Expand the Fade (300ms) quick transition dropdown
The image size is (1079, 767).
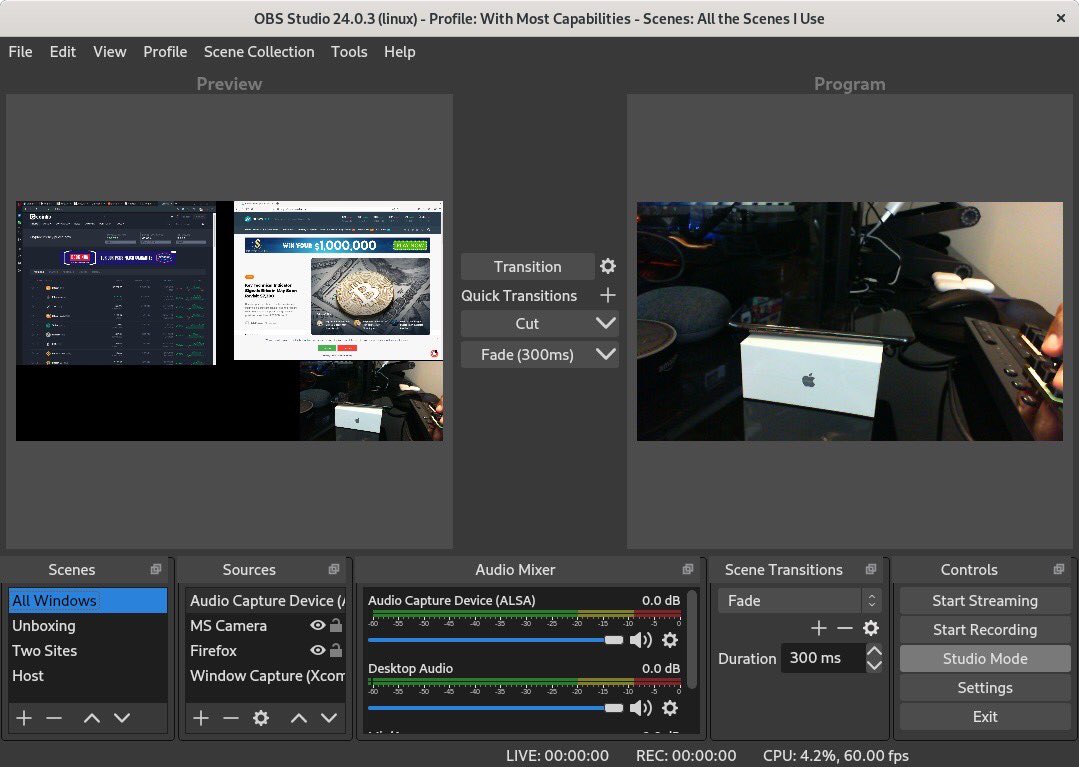pyautogui.click(x=606, y=354)
